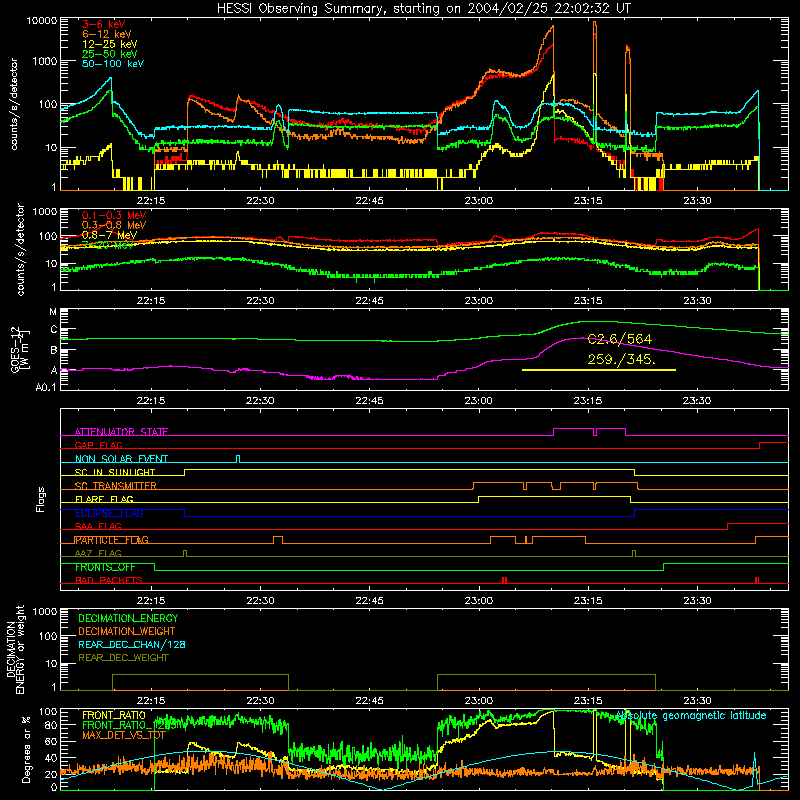Click the SC_IN_SUNLIGHT flag label

[115, 472]
